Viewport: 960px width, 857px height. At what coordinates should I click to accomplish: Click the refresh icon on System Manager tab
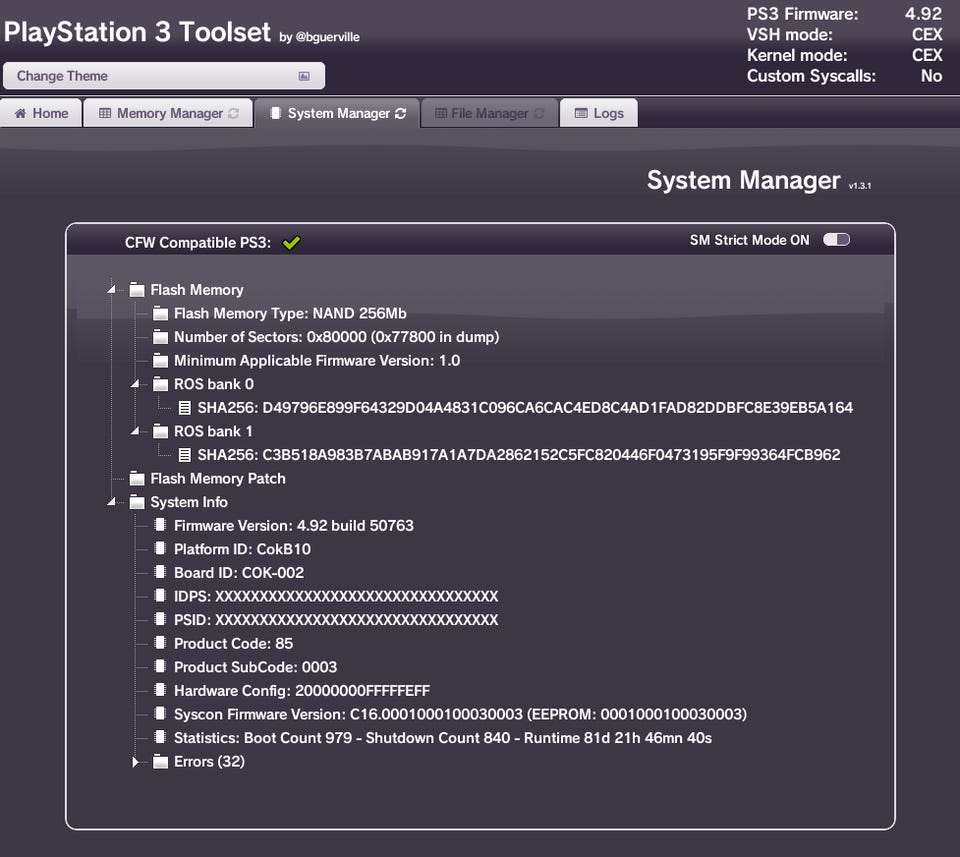click(x=401, y=114)
